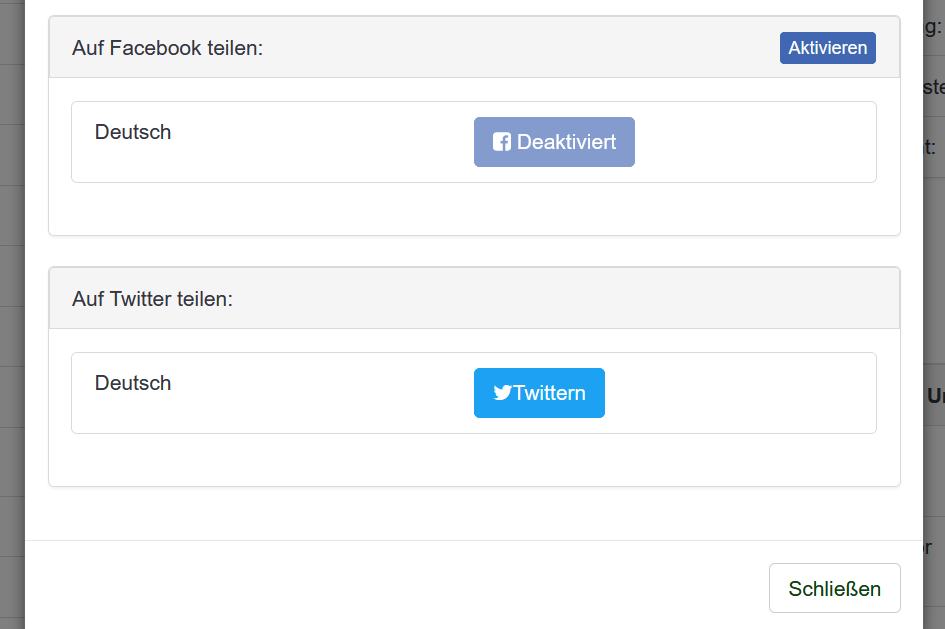Click the Twitter bird icon
945x629 pixels.
(x=503, y=393)
